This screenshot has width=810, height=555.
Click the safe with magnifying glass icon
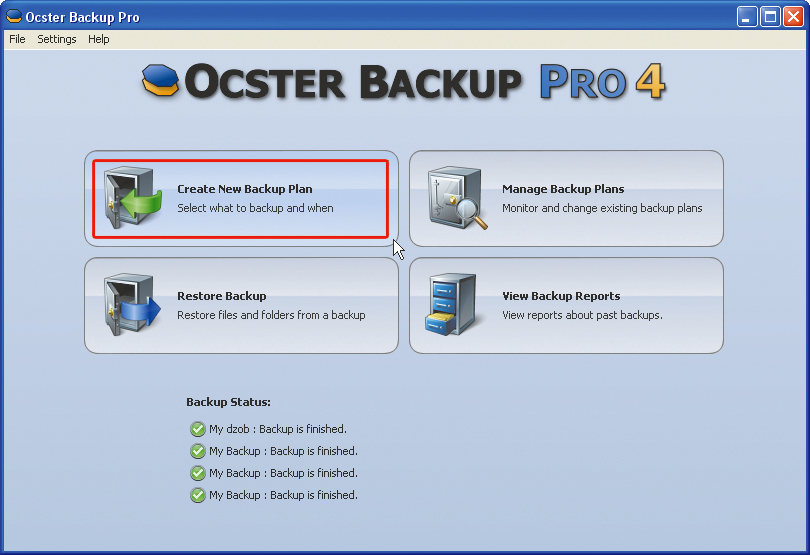tap(458, 197)
